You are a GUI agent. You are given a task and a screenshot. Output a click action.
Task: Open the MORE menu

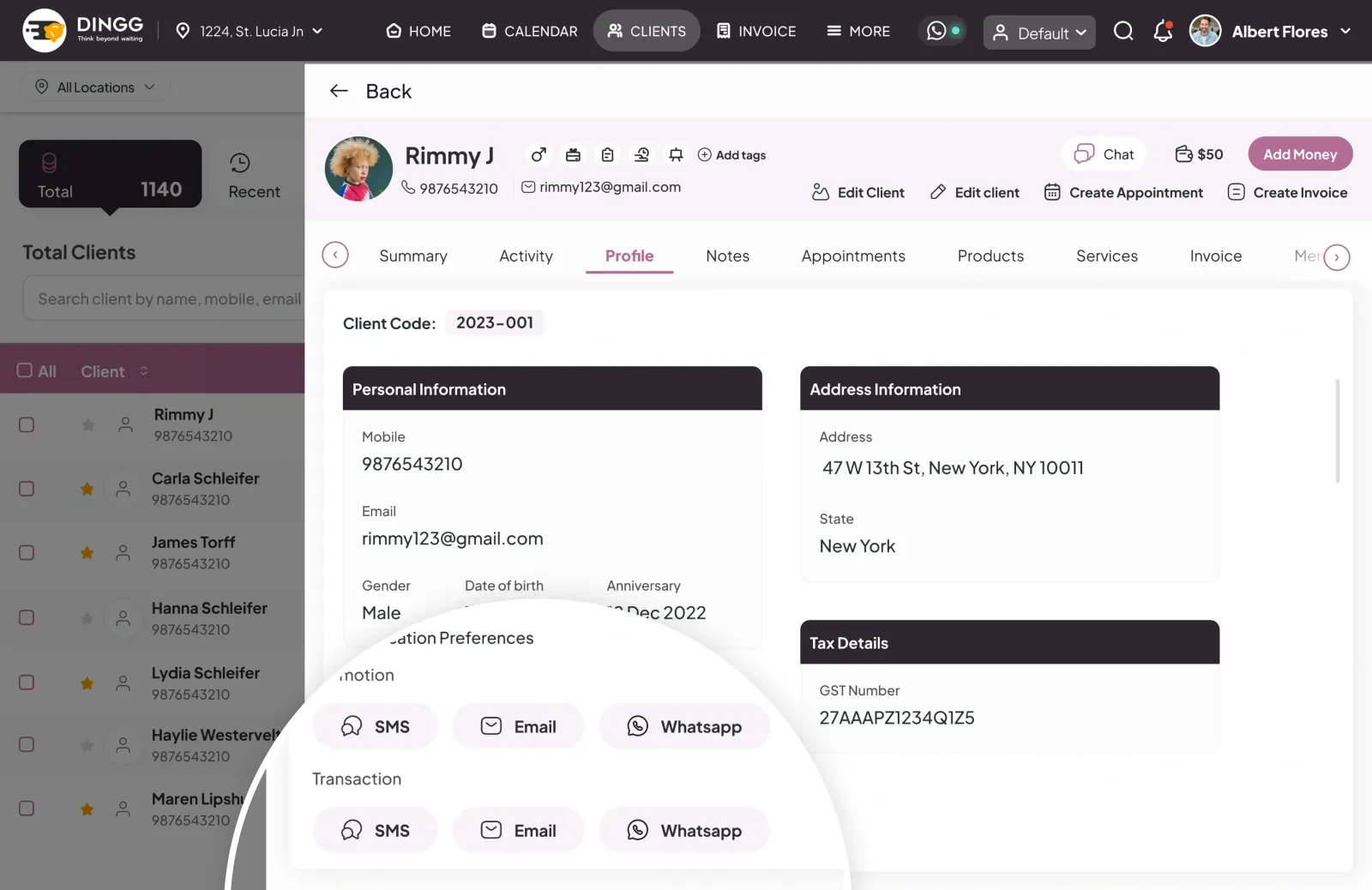point(858,31)
